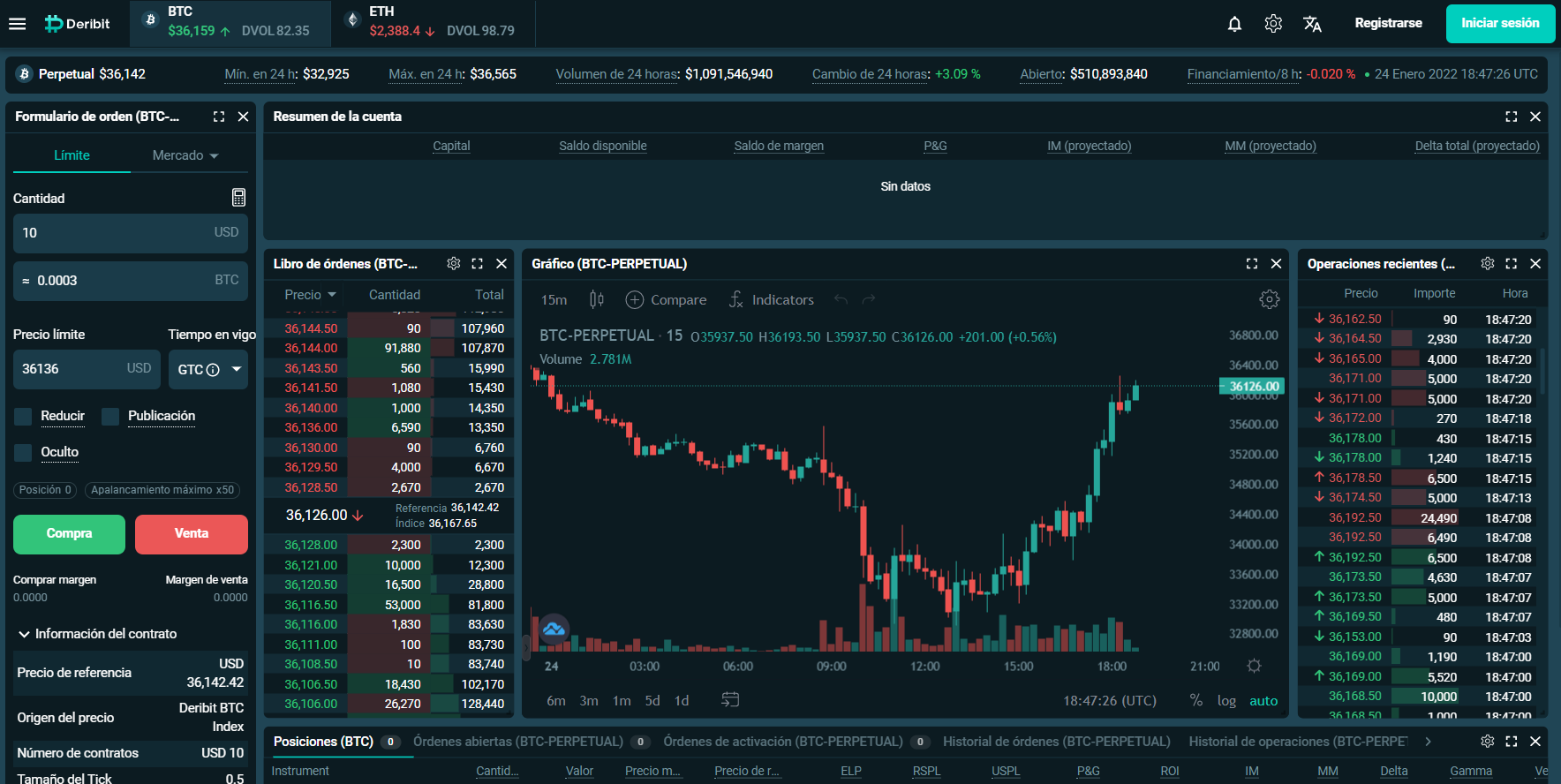Click the calculator icon next to Cantidad

pyautogui.click(x=238, y=198)
